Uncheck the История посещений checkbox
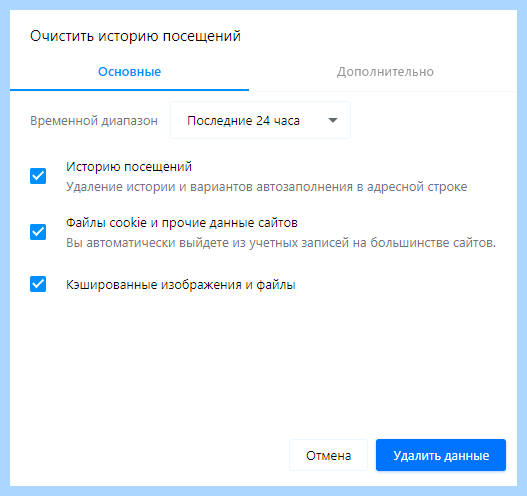 tap(38, 176)
